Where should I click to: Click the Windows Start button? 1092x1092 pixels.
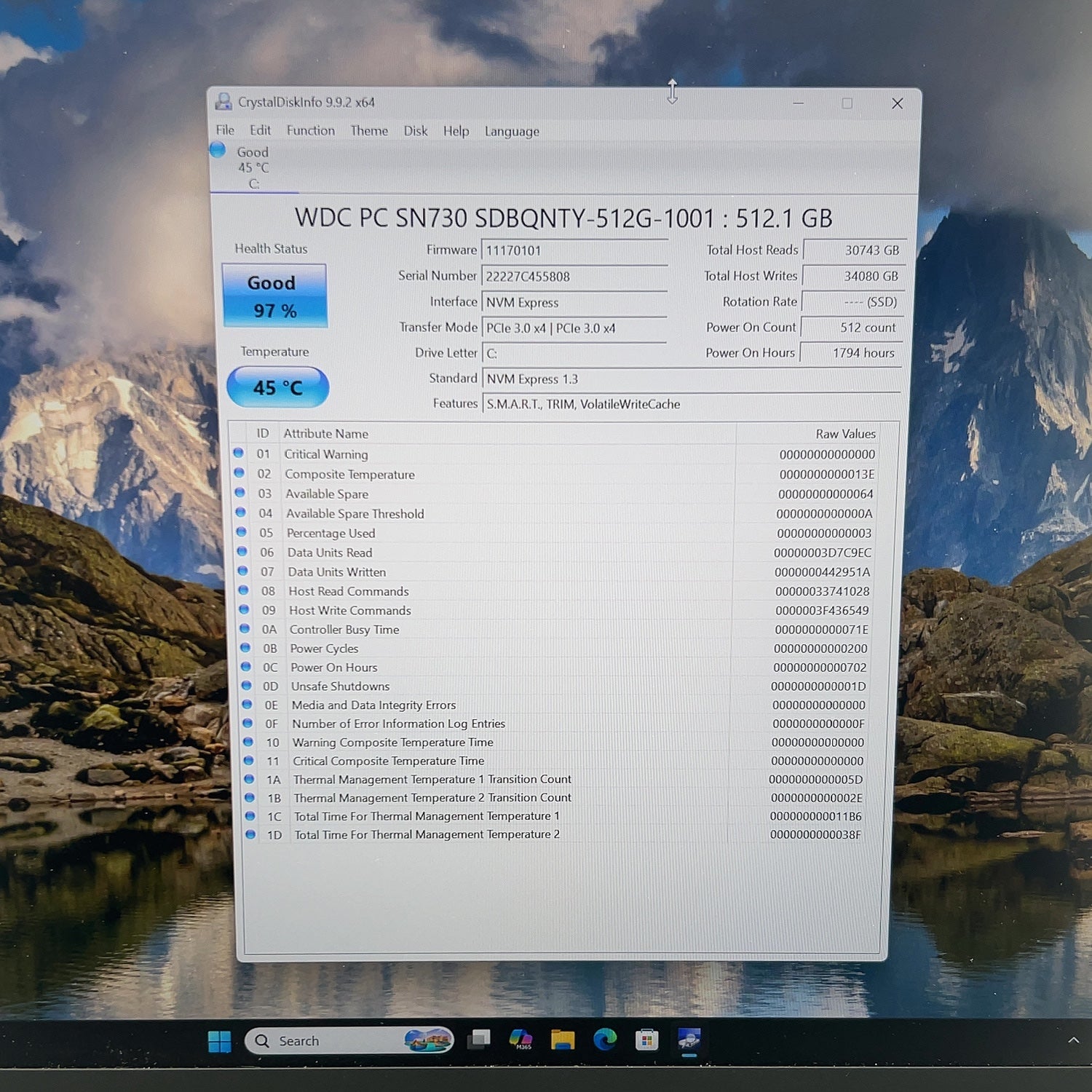pyautogui.click(x=219, y=1042)
